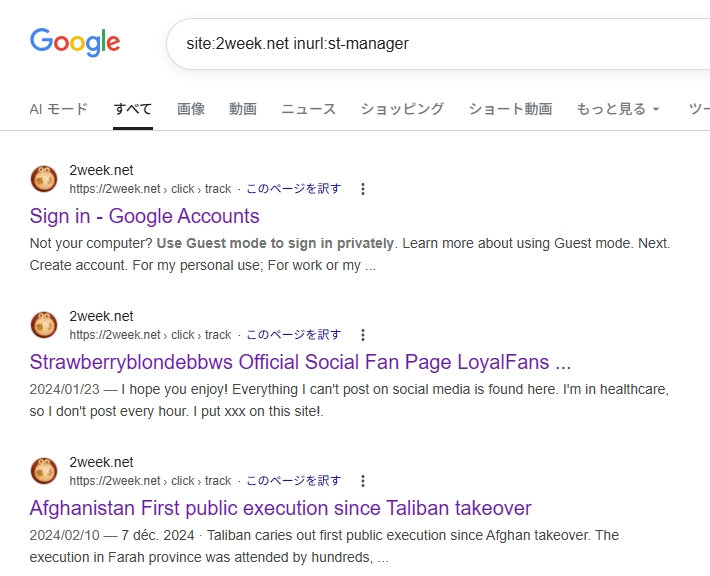Viewport: 710px width, 576px height.
Task: Open three-dot menu for Afghanistan result
Action: pyautogui.click(x=363, y=481)
